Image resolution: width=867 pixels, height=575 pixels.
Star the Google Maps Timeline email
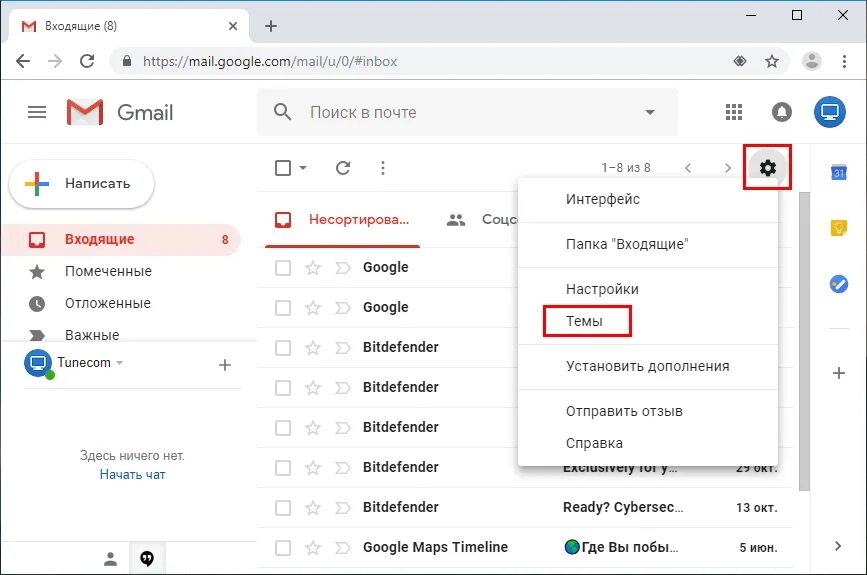[x=313, y=548]
